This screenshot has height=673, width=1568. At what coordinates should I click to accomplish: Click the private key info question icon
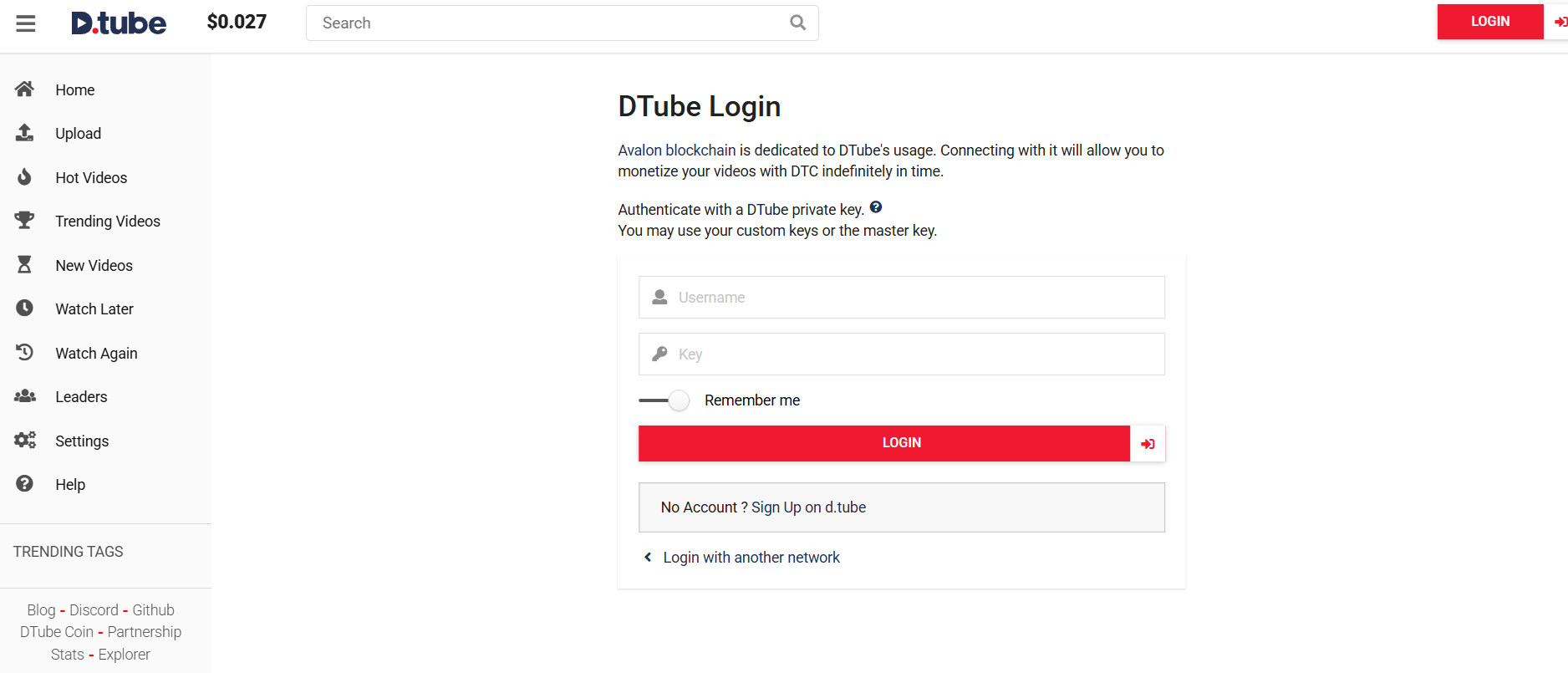click(x=876, y=207)
